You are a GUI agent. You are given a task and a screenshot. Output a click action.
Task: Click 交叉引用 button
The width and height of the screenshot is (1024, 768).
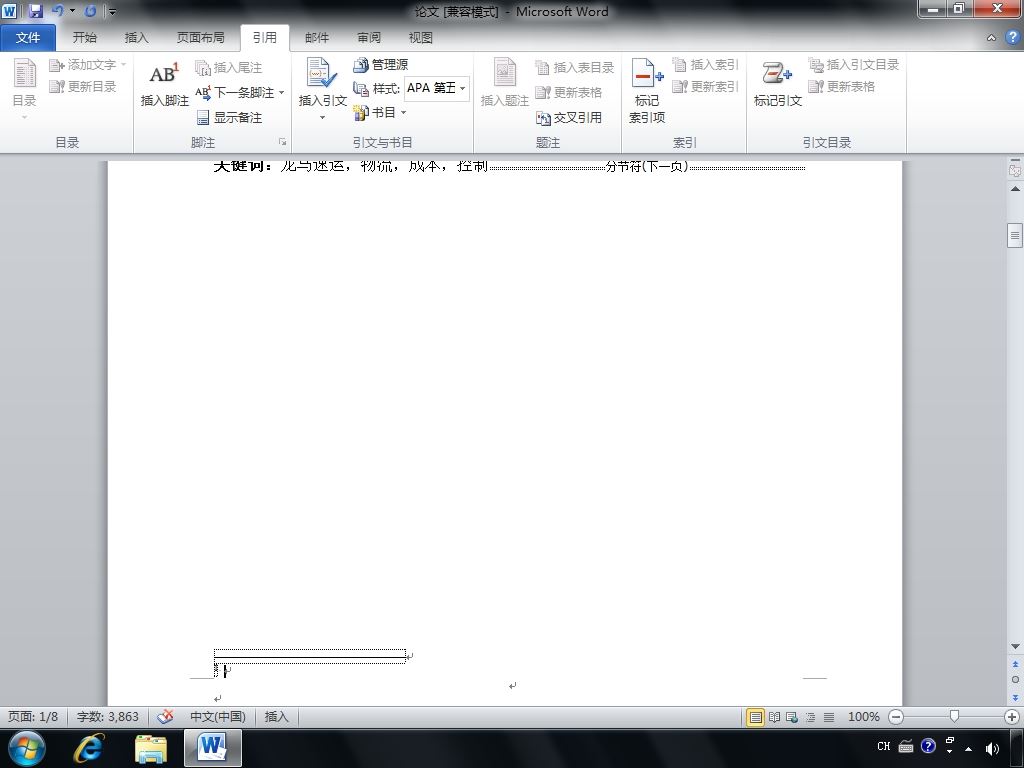(x=569, y=118)
